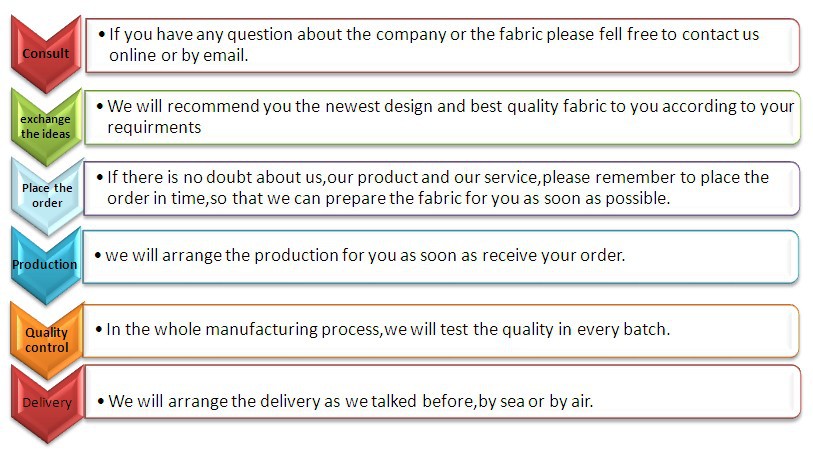This screenshot has height=449, width=813.
Task: Select the green exchange the ideas chevron
Action: point(46,127)
